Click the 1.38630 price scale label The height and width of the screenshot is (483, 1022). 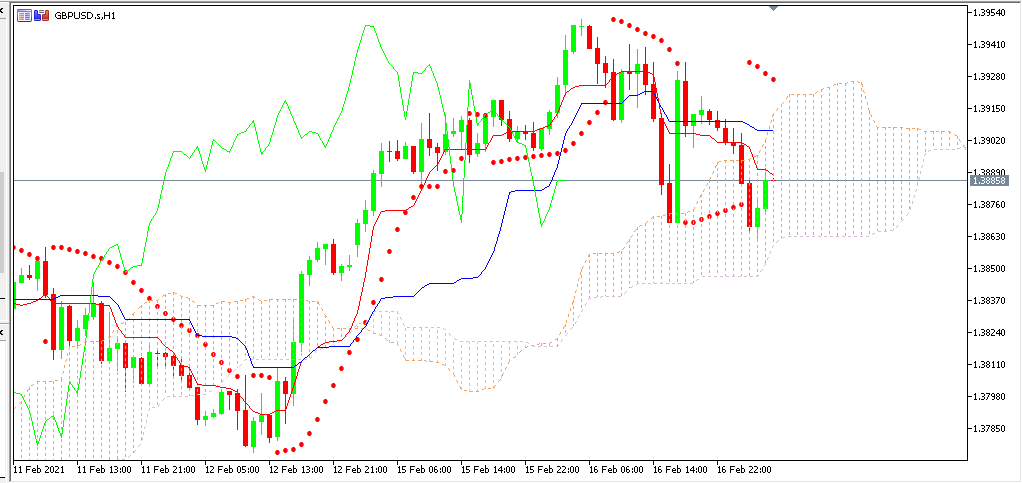[989, 237]
